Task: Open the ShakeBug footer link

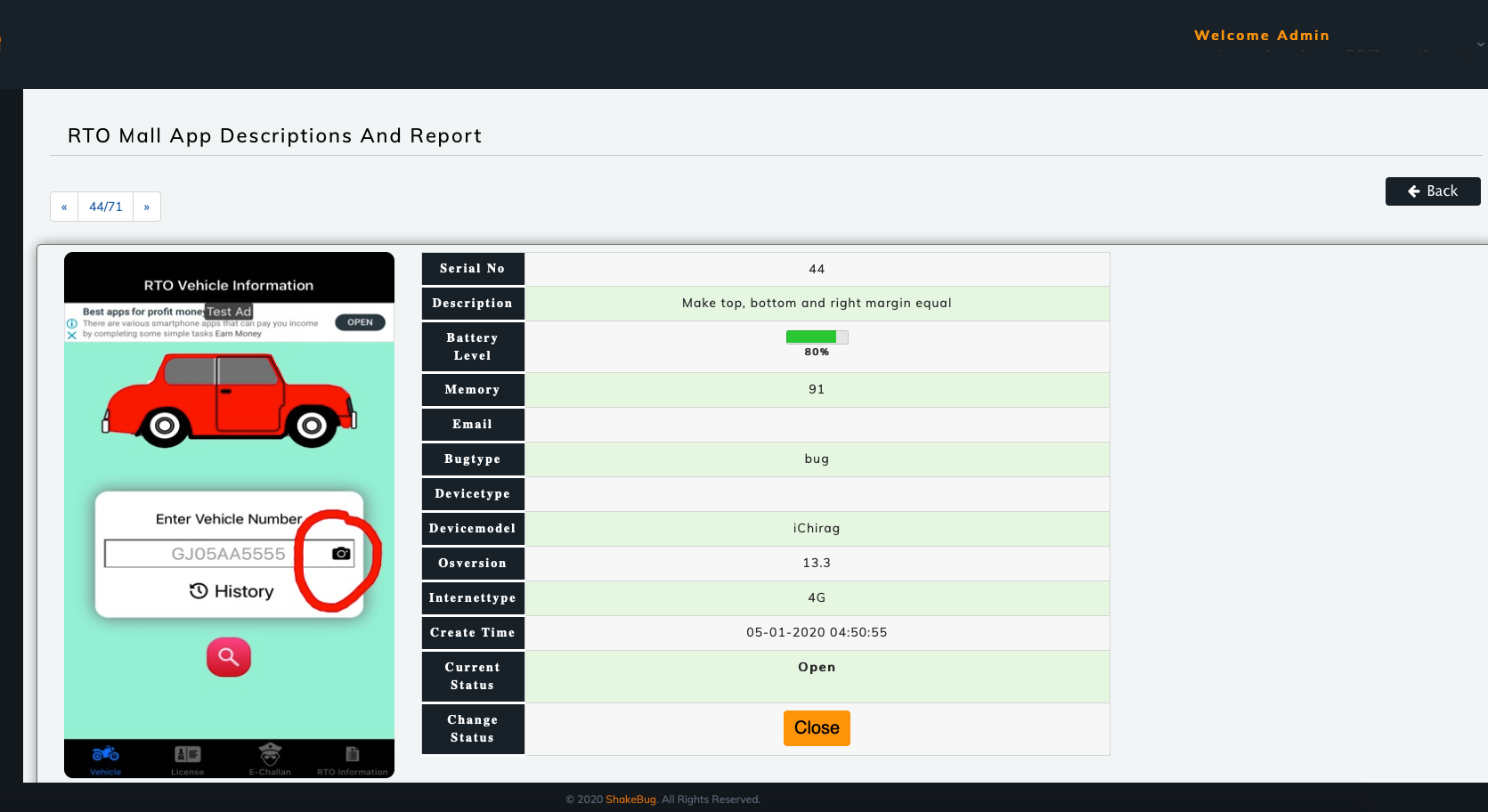Action: click(x=630, y=800)
